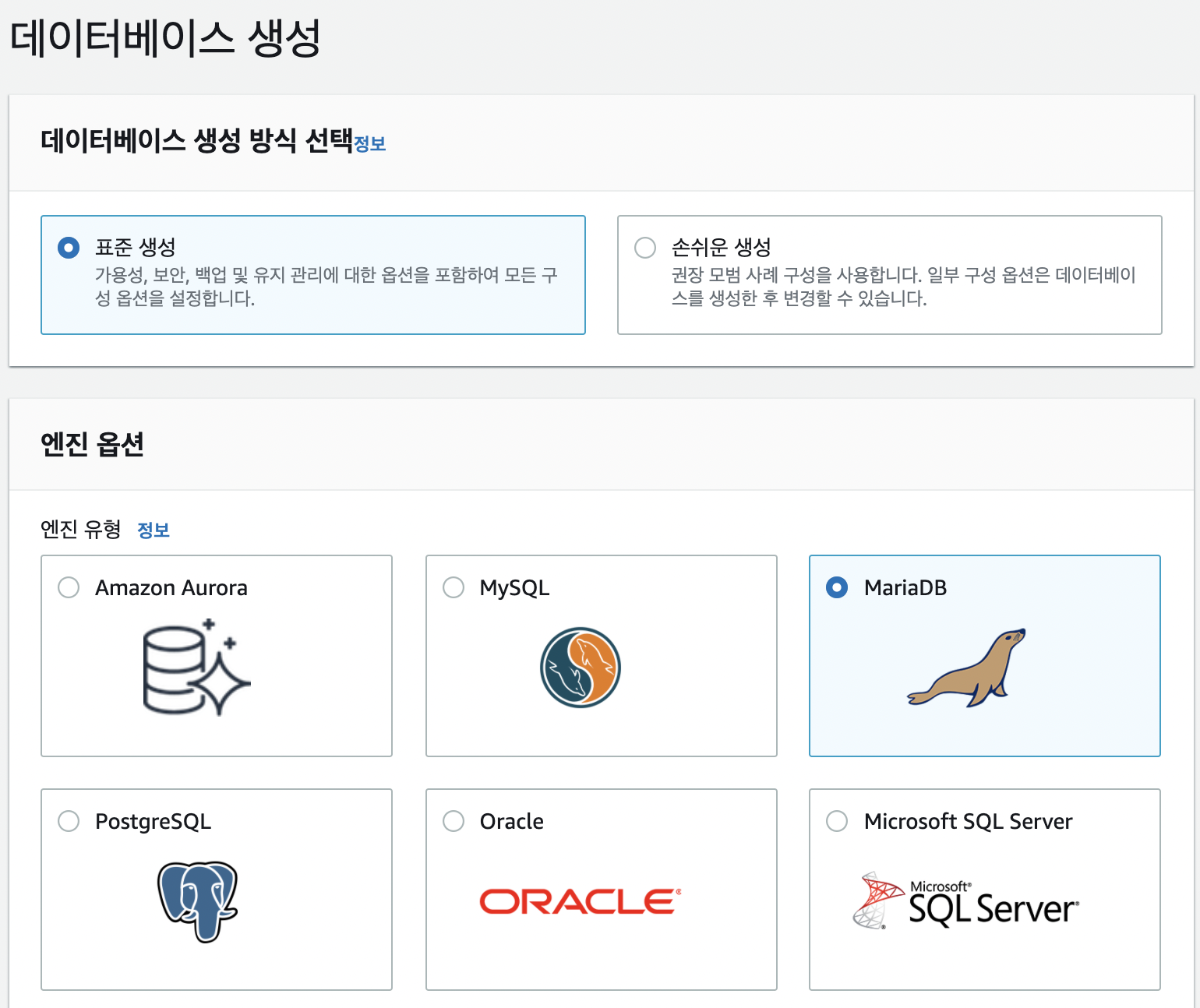This screenshot has width=1200, height=1008.
Task: Choose Amazon Aurora engine radio button
Action: pyautogui.click(x=69, y=587)
